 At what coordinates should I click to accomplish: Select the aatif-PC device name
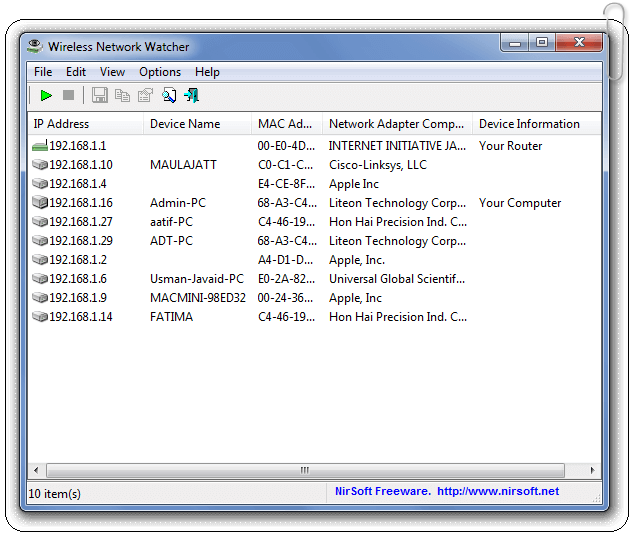(171, 222)
